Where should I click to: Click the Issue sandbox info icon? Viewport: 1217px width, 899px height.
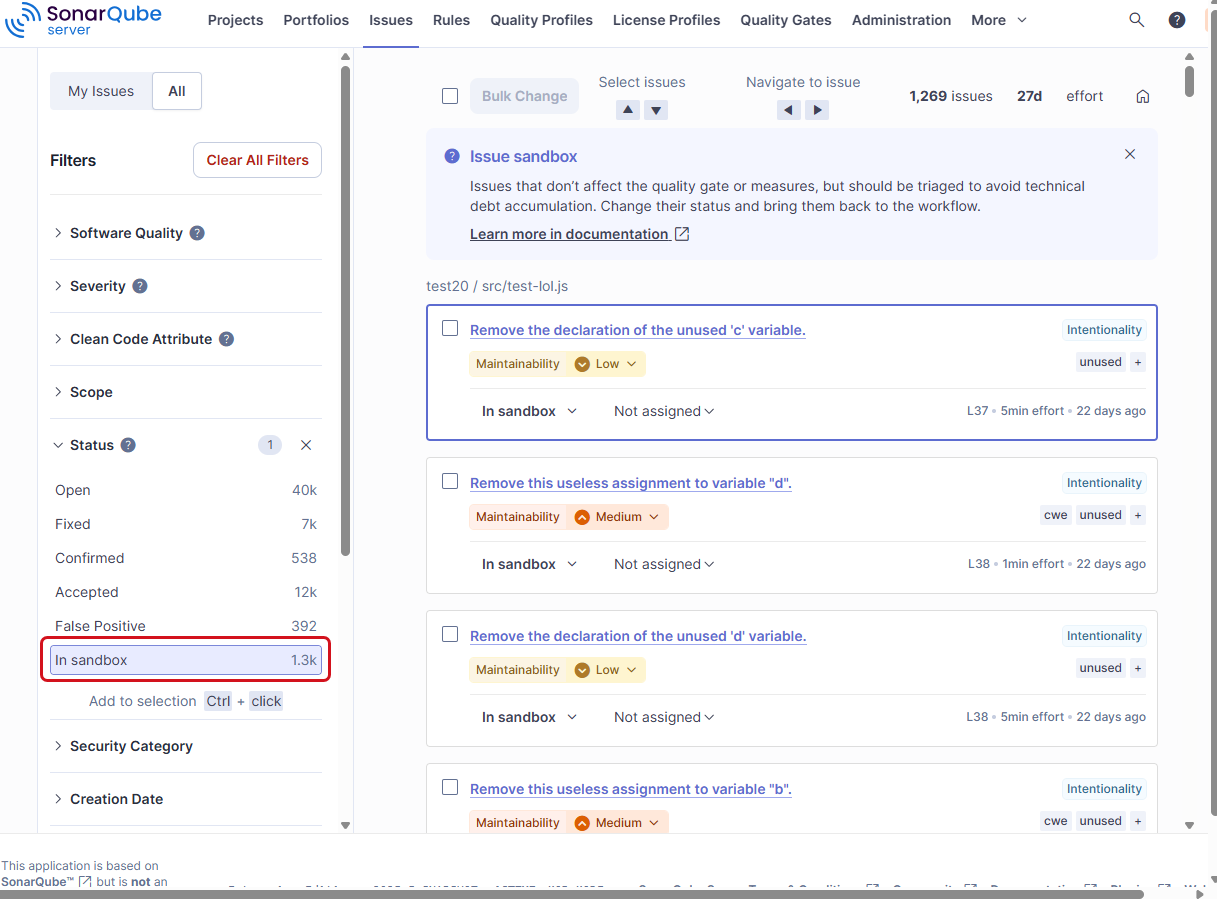tap(451, 156)
